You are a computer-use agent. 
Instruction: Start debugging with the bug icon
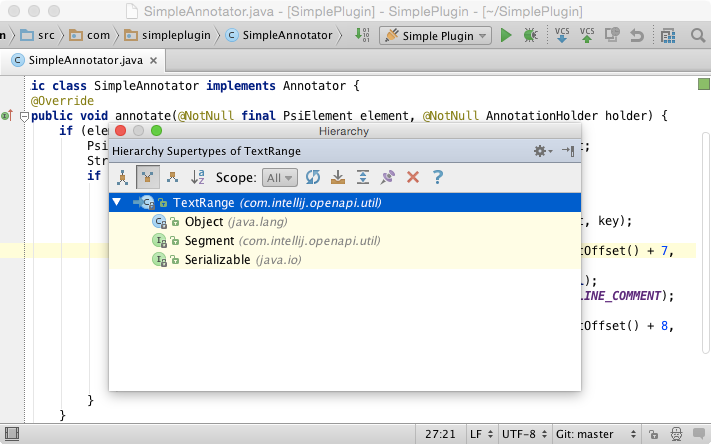[530, 35]
